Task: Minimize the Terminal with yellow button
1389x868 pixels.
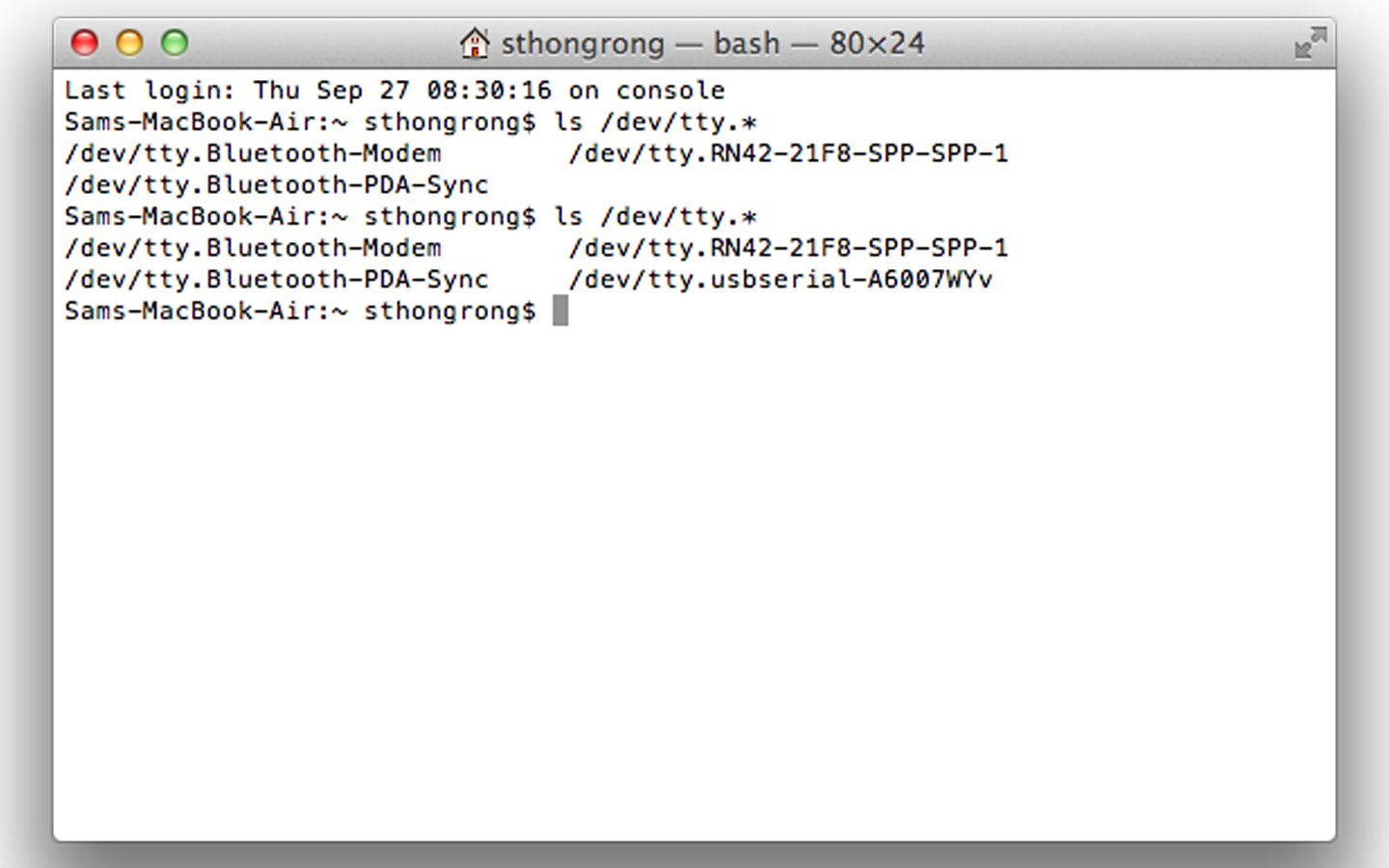Action: click(x=129, y=42)
